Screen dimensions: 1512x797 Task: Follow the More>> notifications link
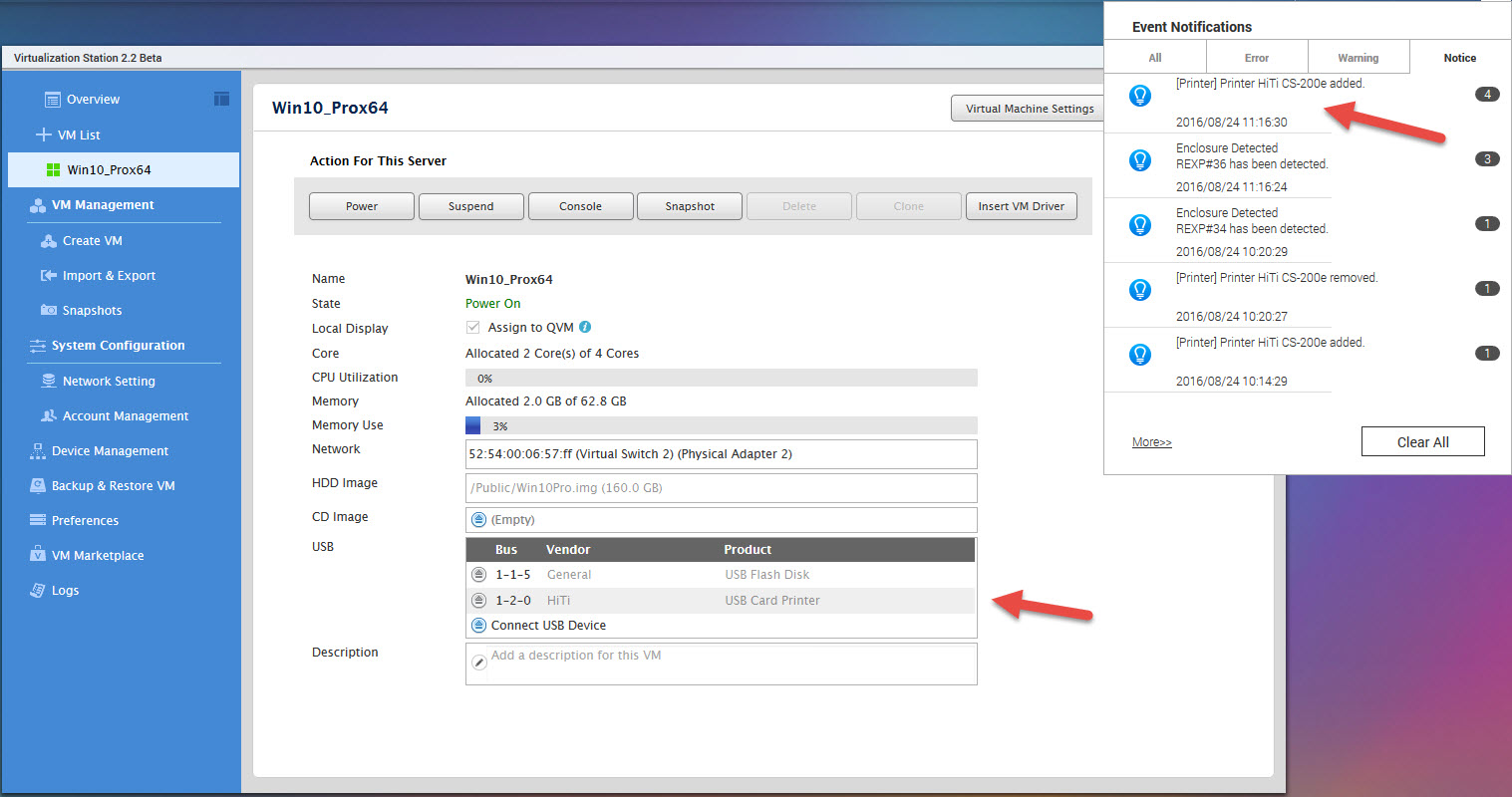coord(1151,442)
